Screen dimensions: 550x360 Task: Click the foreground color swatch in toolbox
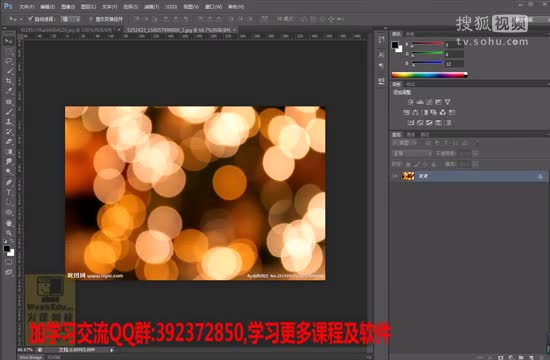tap(7, 249)
